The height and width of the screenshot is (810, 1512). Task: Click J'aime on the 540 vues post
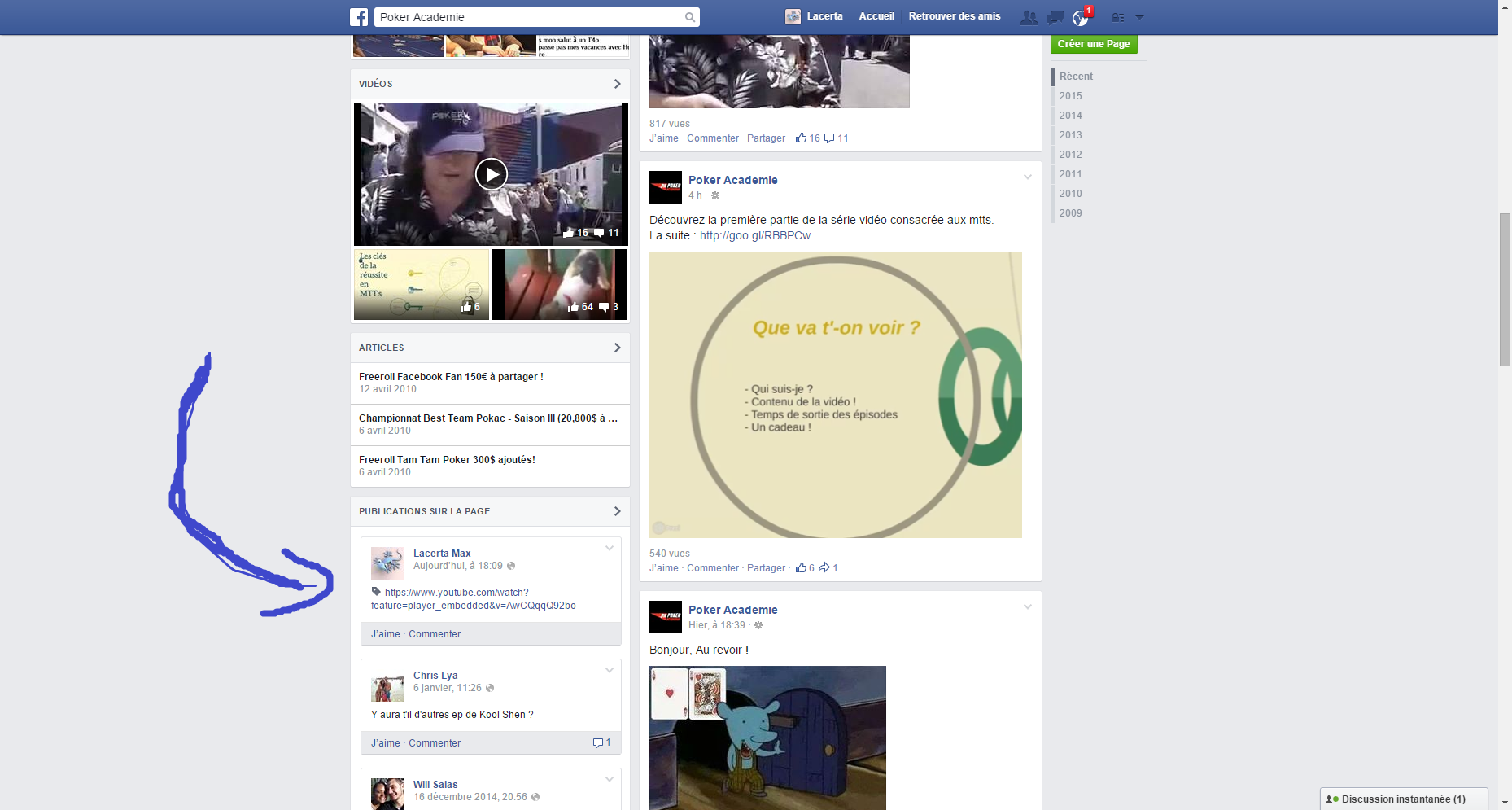pyautogui.click(x=664, y=568)
